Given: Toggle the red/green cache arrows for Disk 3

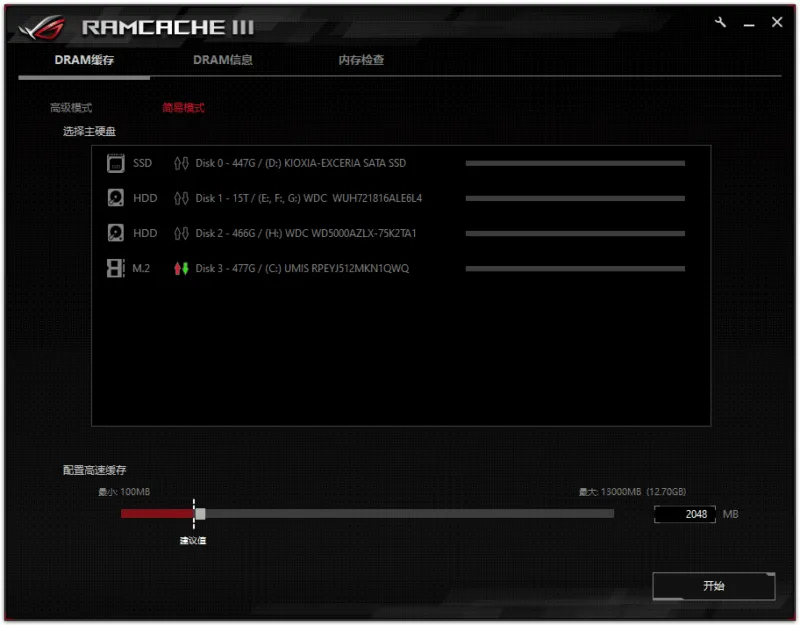Looking at the screenshot, I should (x=181, y=268).
